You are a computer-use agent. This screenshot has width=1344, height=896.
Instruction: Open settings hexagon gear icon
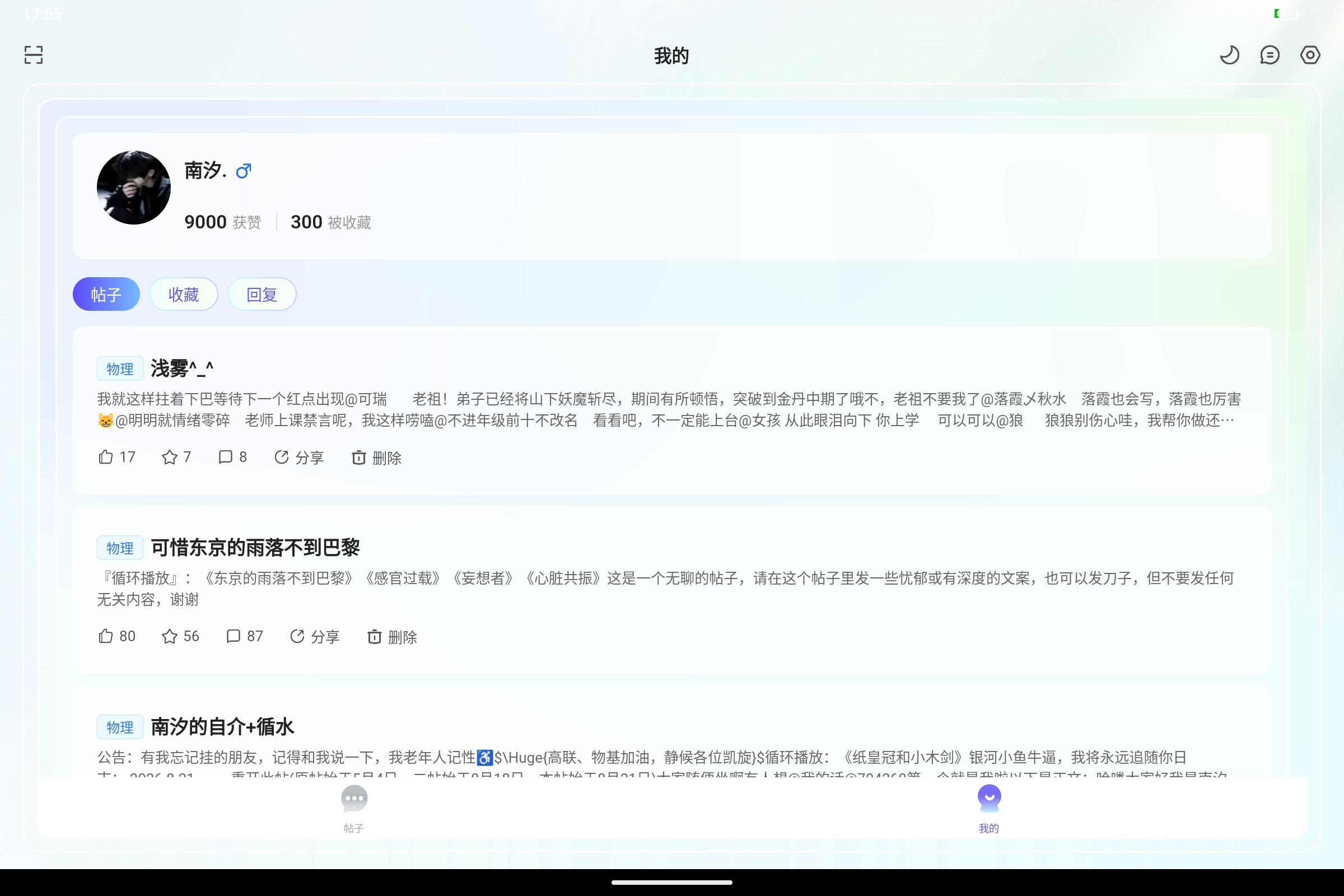pos(1310,55)
